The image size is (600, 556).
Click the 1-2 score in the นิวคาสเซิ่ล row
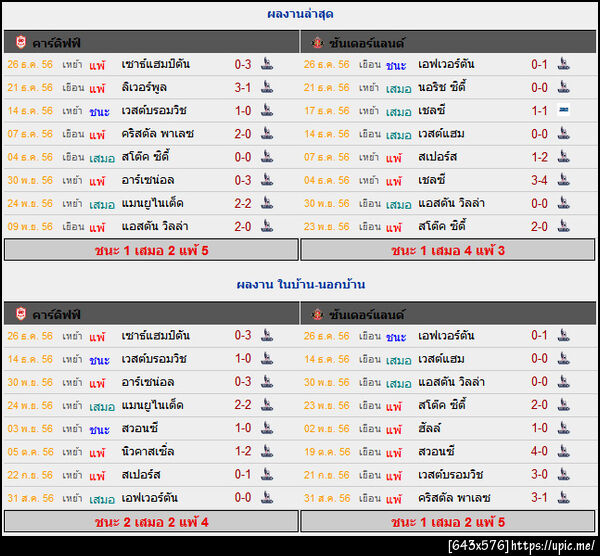pos(243,452)
